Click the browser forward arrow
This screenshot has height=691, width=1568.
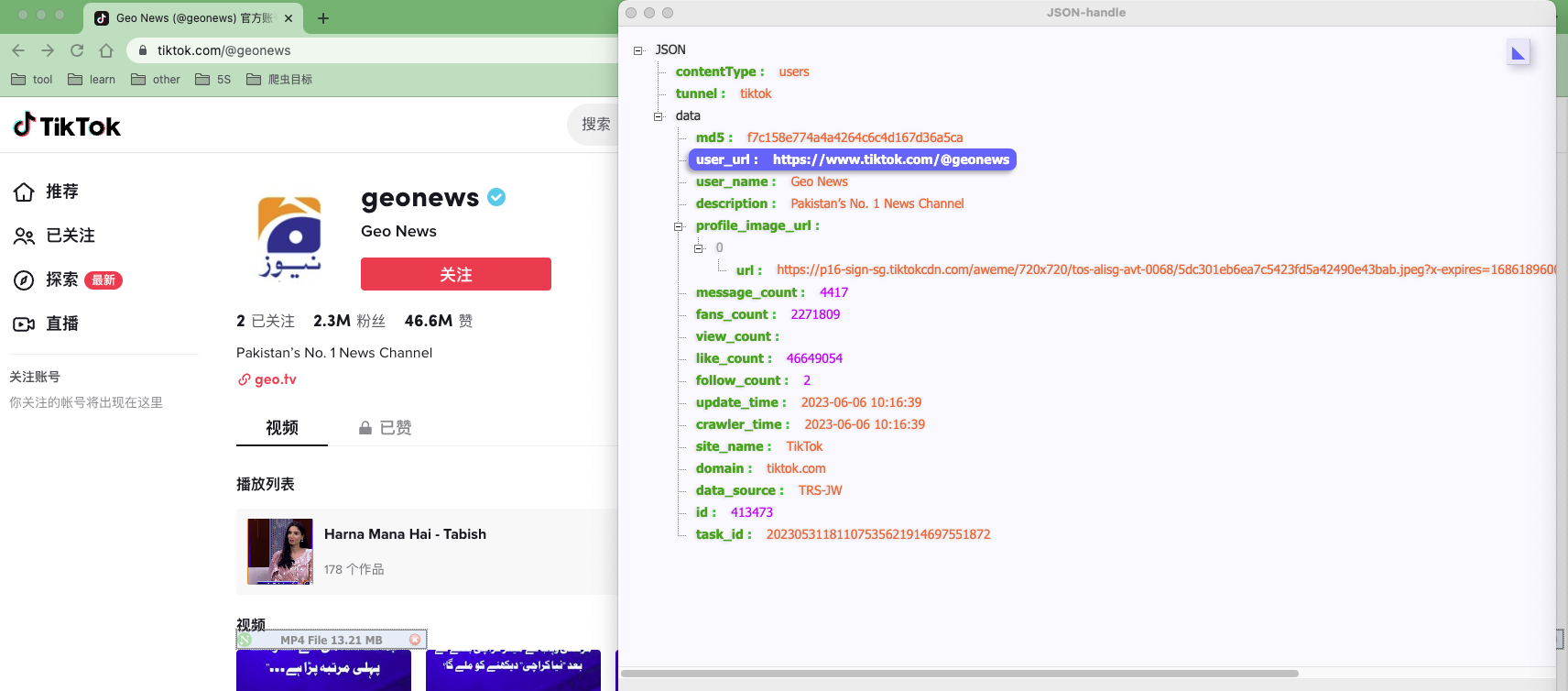48,50
